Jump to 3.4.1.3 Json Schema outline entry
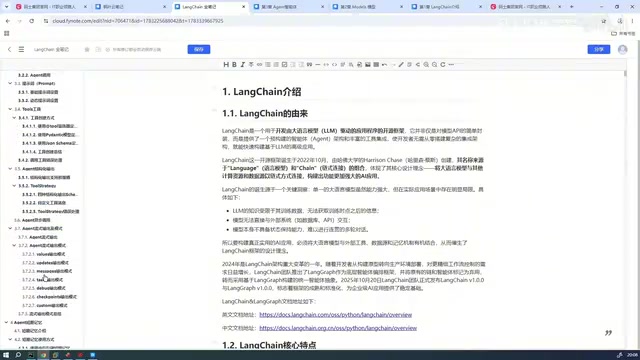 50,143
